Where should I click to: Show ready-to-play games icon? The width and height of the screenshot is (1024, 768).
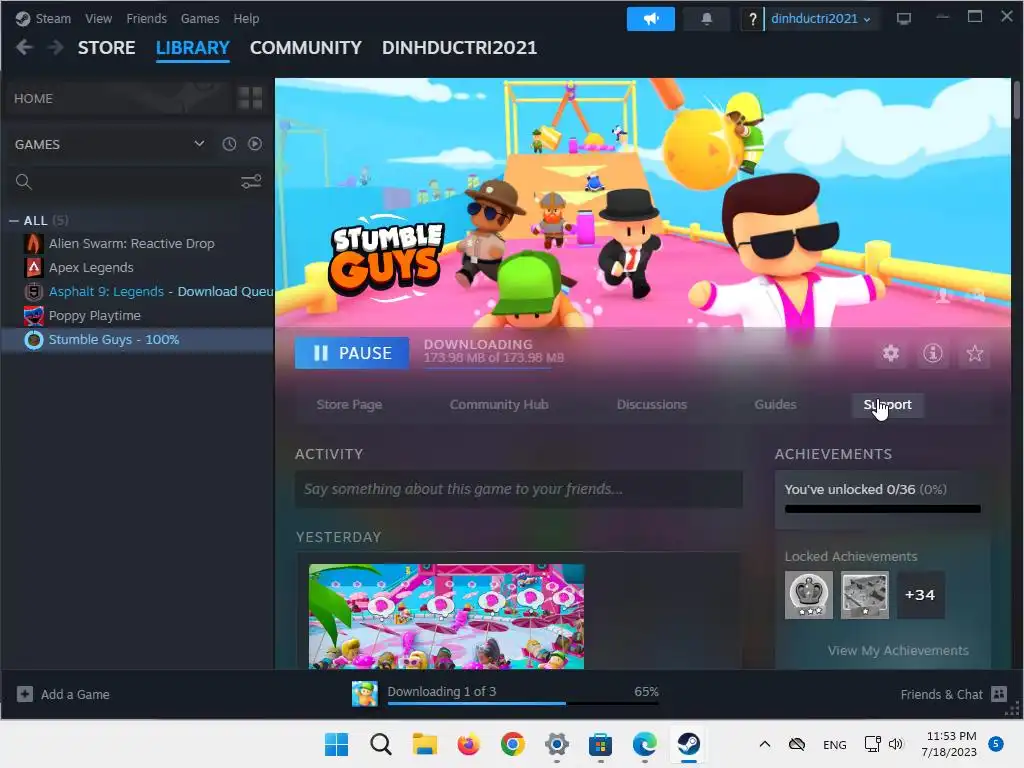(255, 144)
